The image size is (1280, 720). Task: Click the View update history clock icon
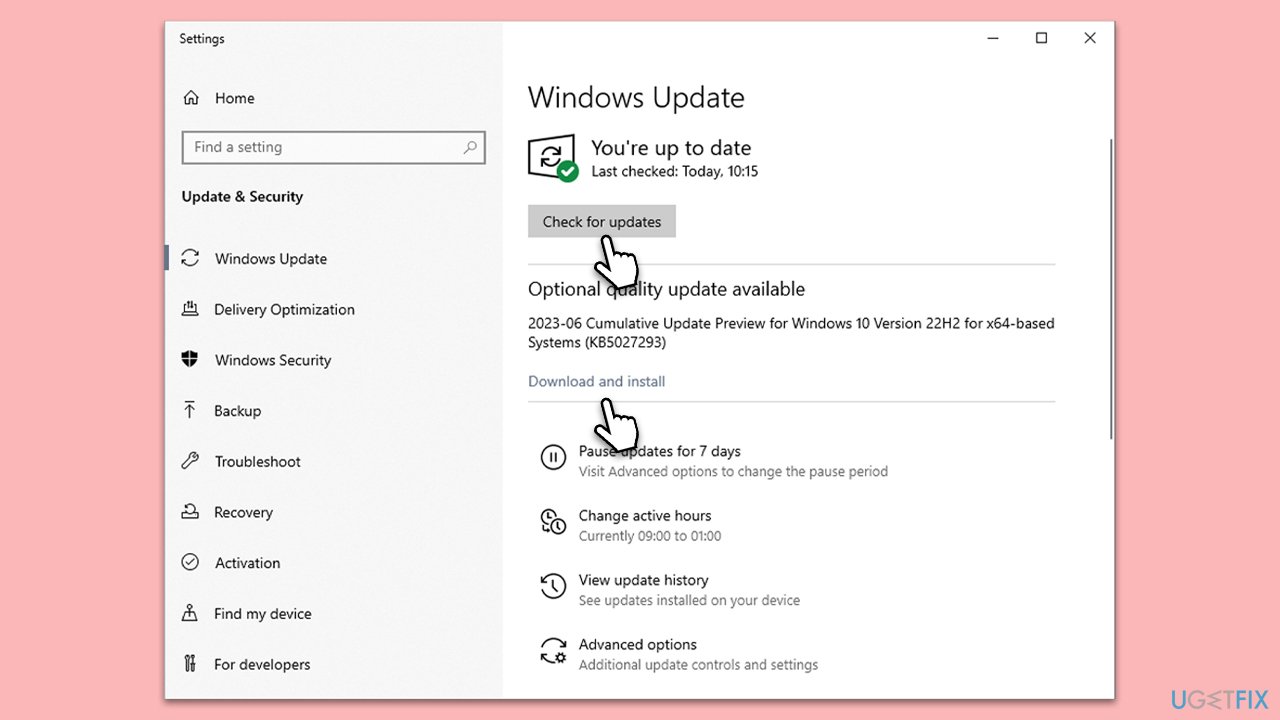553,586
